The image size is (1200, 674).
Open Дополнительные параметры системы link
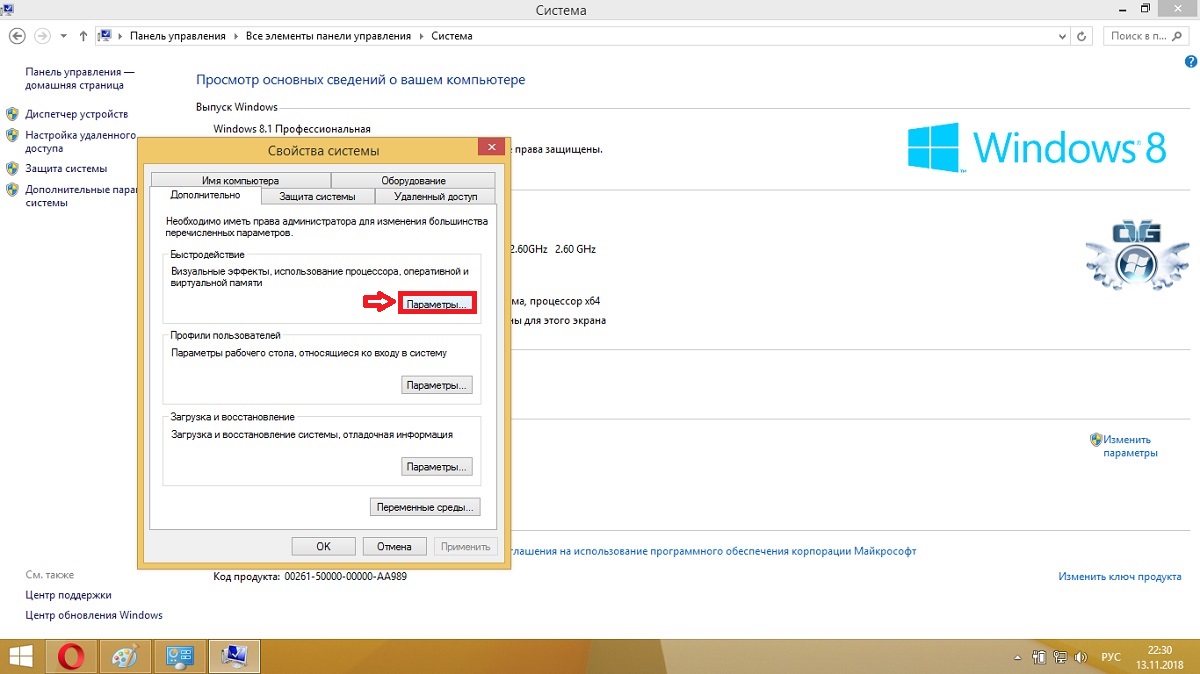click(x=80, y=195)
